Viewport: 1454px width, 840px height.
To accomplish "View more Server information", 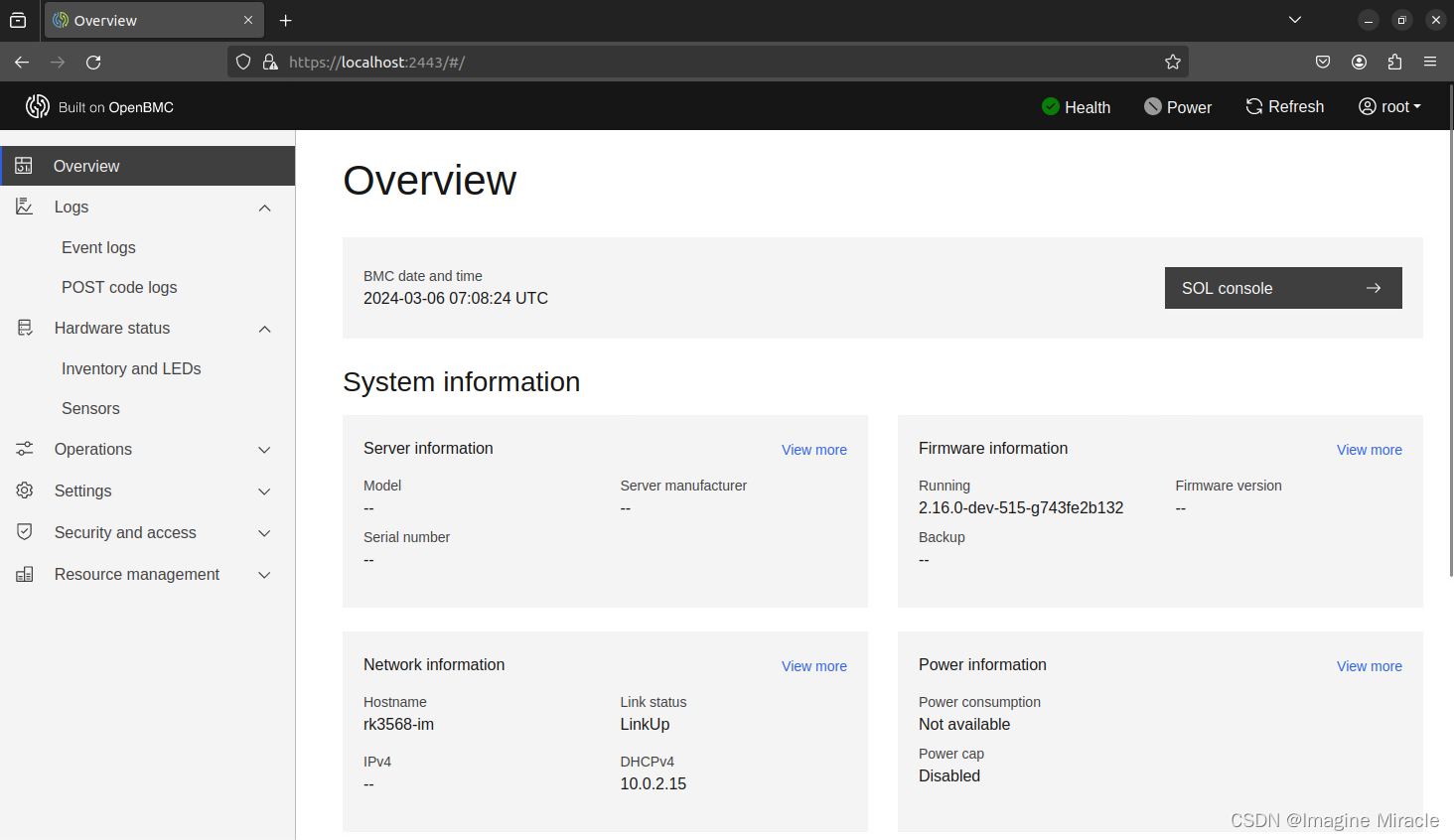I will click(x=814, y=450).
